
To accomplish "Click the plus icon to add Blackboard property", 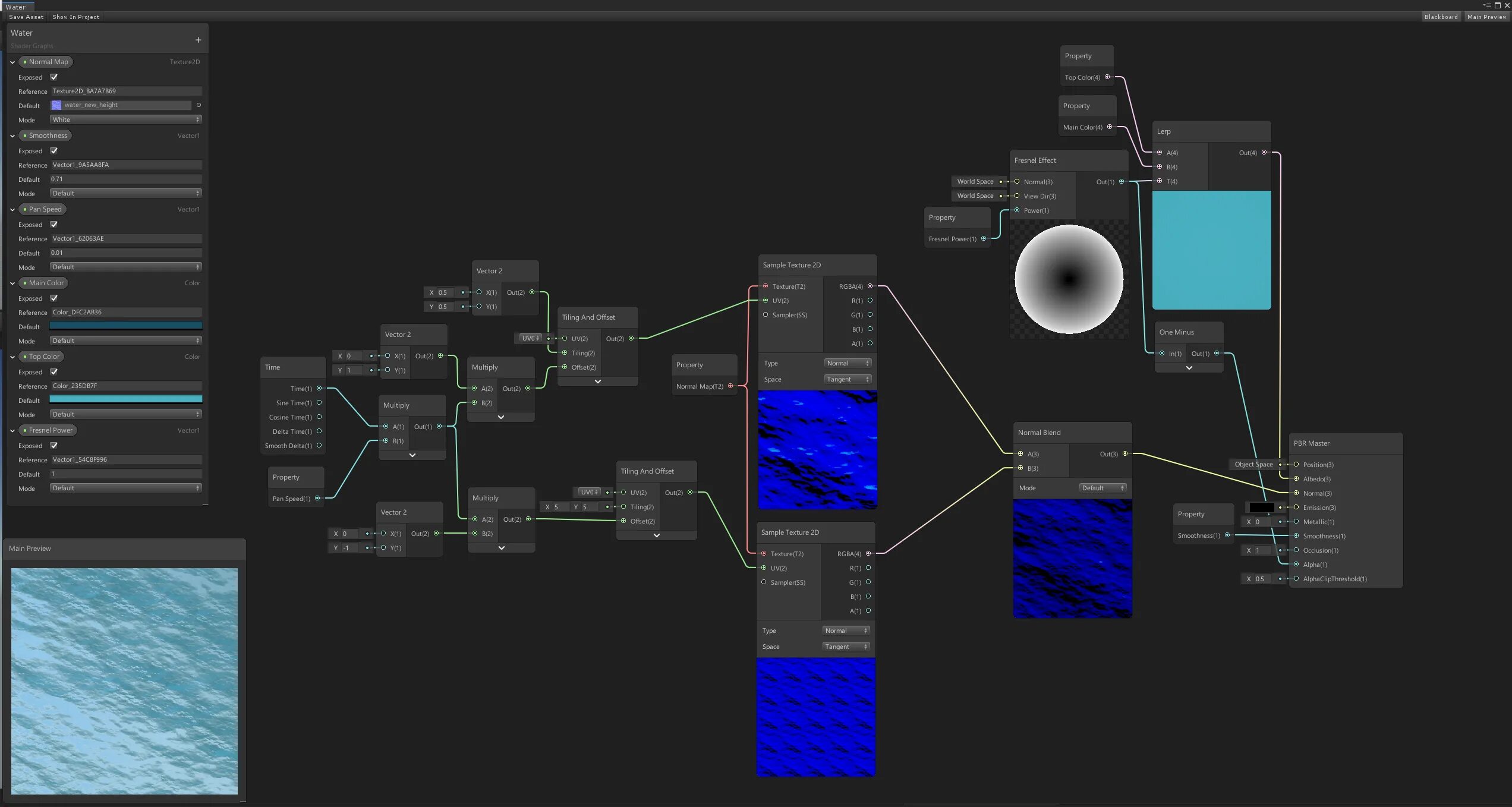I will pos(198,40).
